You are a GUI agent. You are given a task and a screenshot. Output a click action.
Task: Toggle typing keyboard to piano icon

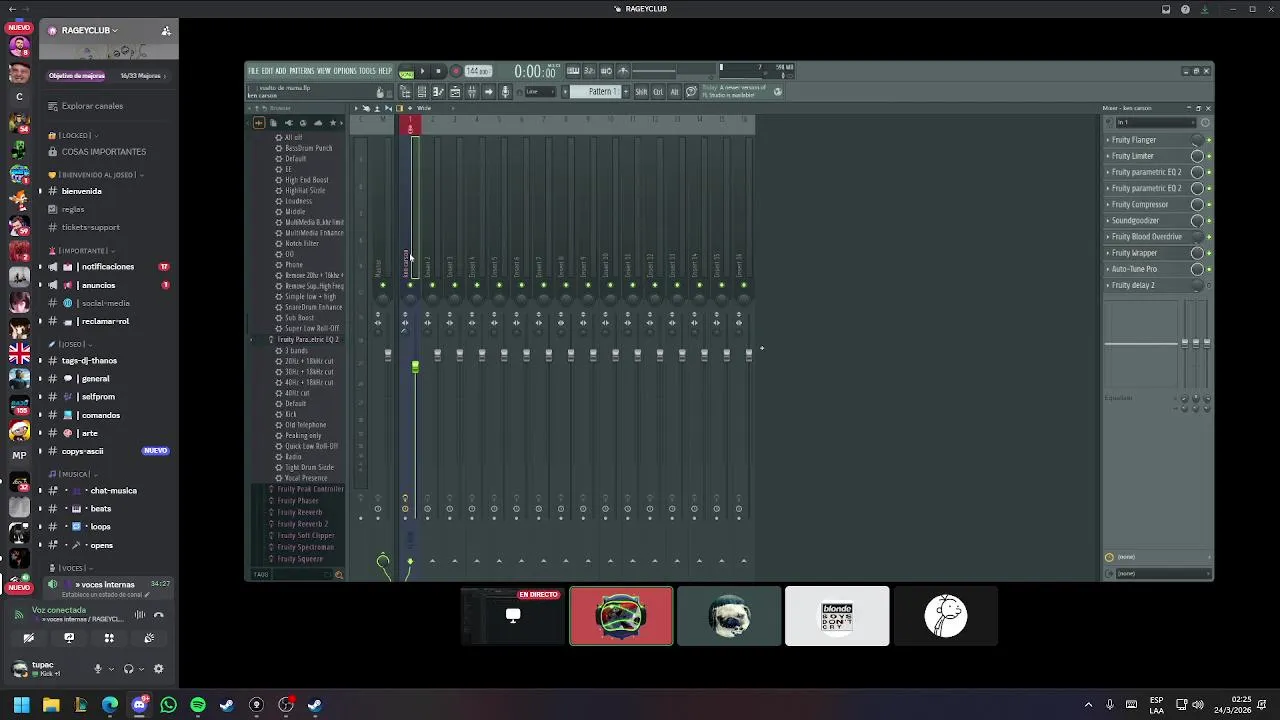(x=573, y=71)
